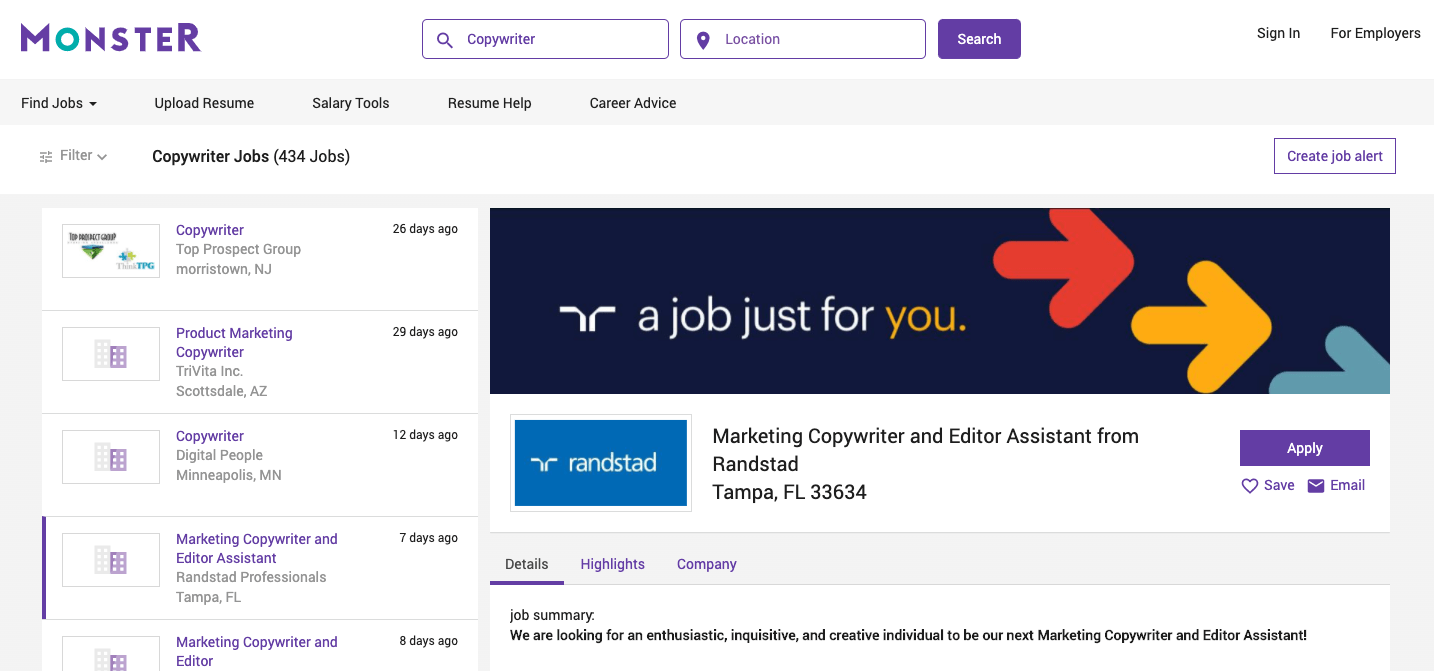Email this job via Email link
Image resolution: width=1434 pixels, height=671 pixels.
coord(1347,486)
